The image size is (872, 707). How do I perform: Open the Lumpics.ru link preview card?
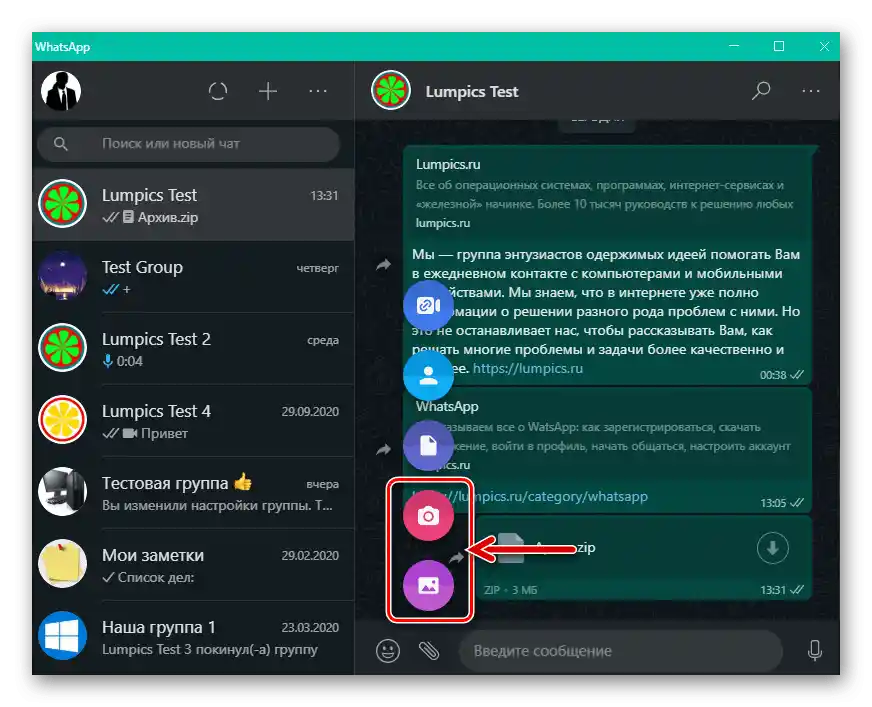tap(607, 193)
